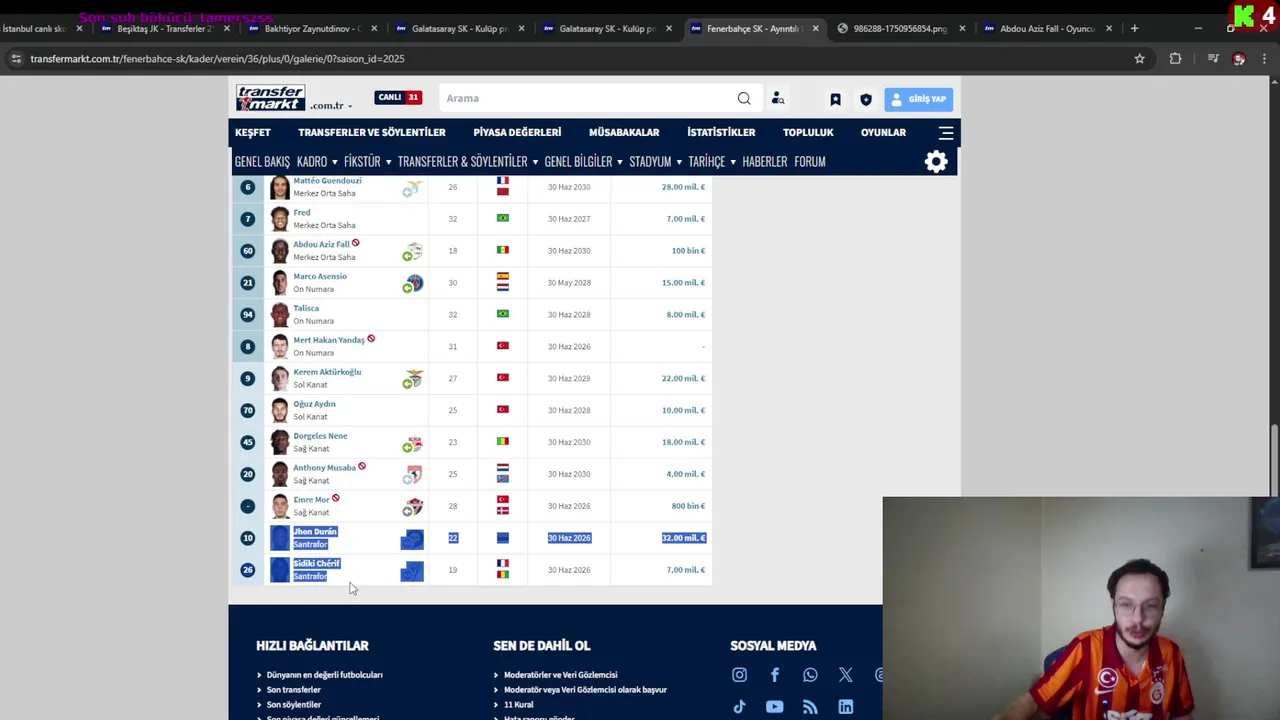Screen dimensions: 1280x720
Task: Click Moderatörler ve Veri Gözlemcisi link
Action: click(560, 675)
